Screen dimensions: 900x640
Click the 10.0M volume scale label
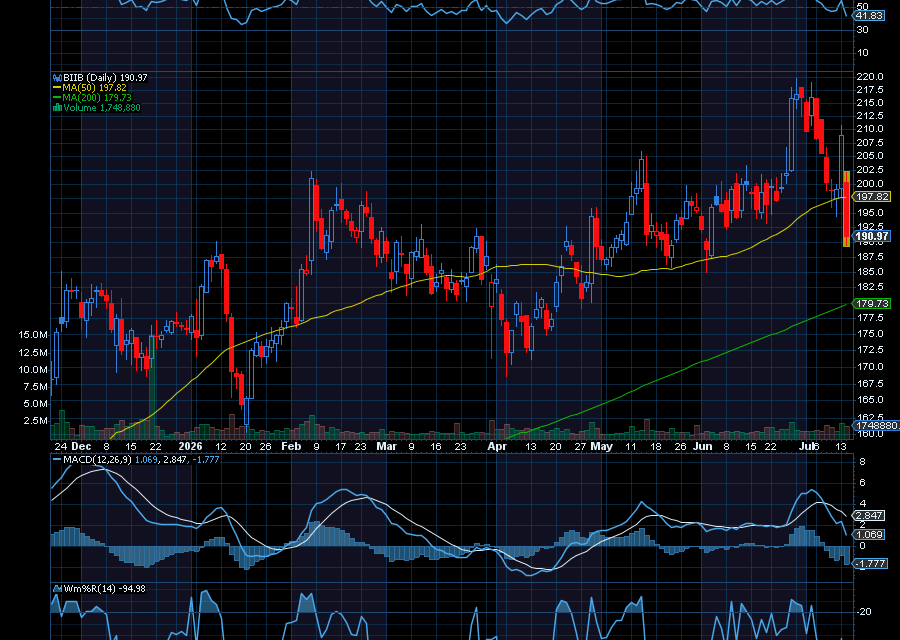[33, 369]
